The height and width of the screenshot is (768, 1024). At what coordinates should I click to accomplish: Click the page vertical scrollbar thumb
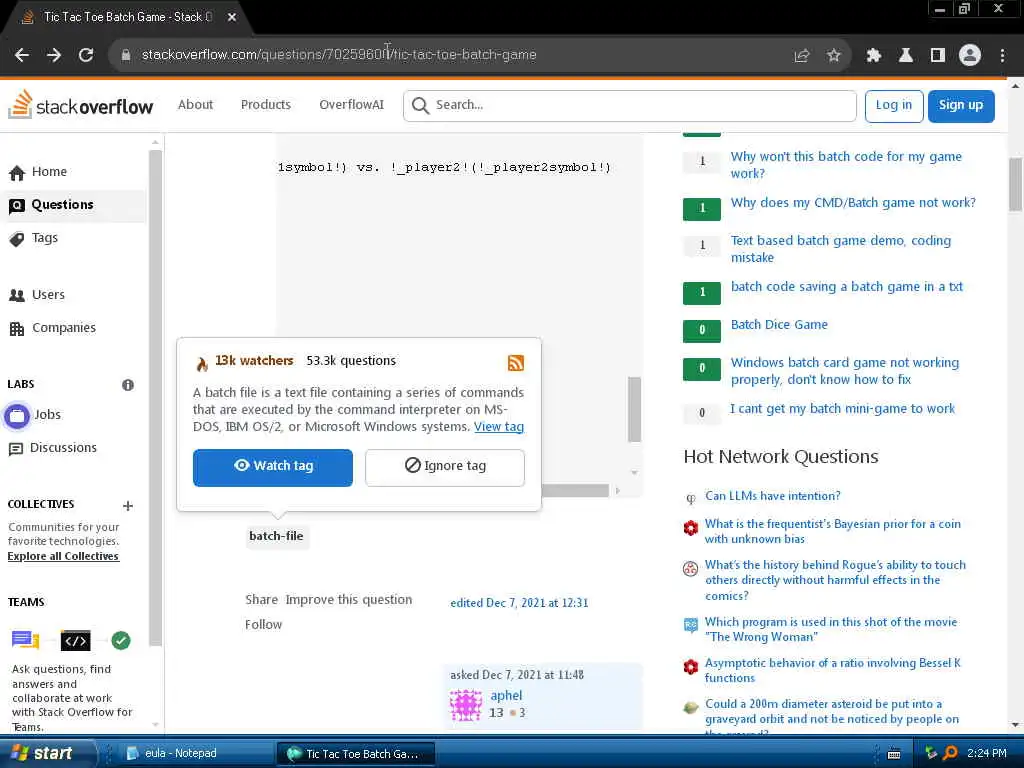pos(1016,185)
